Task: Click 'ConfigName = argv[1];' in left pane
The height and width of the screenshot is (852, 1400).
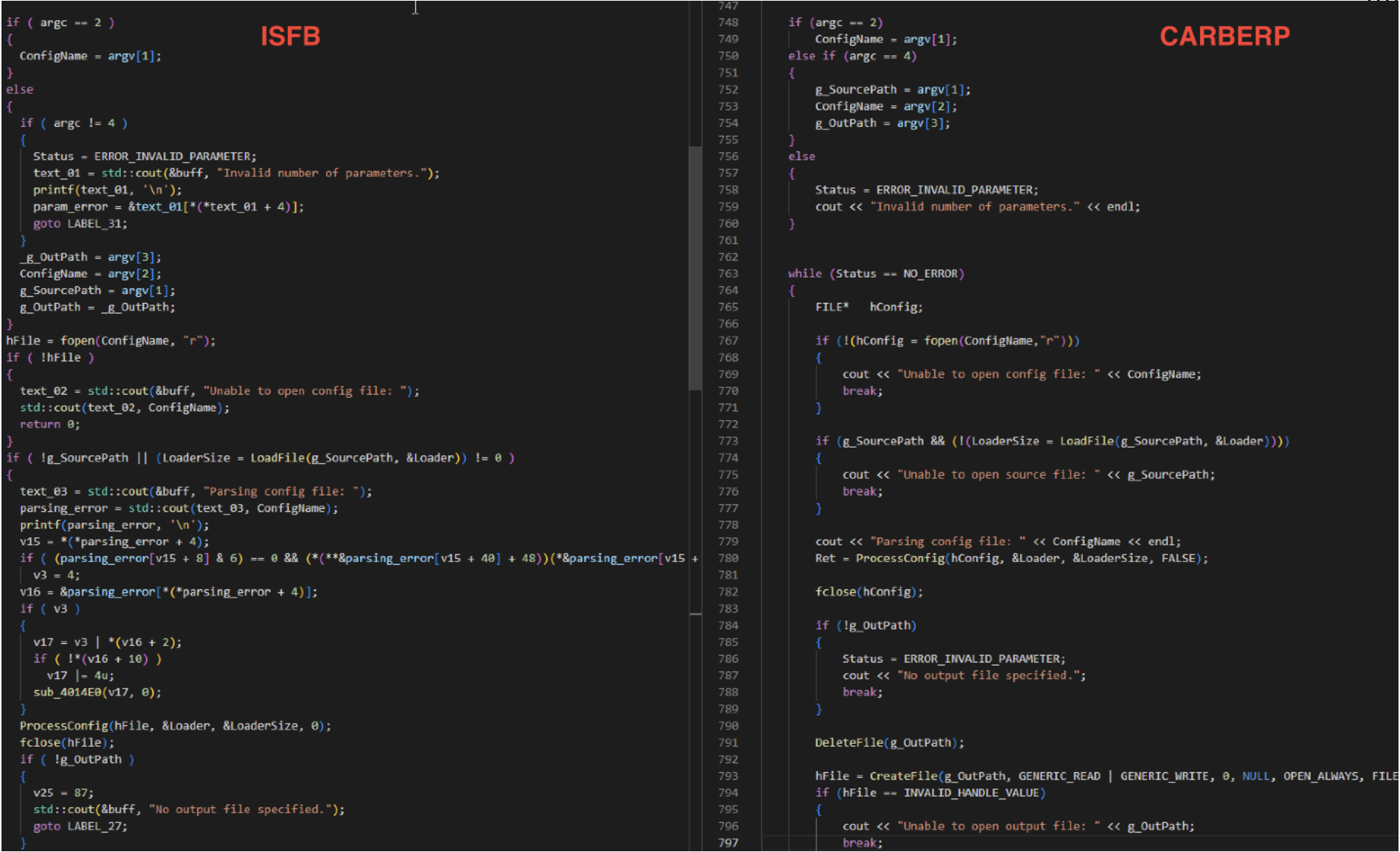Action: coord(90,56)
